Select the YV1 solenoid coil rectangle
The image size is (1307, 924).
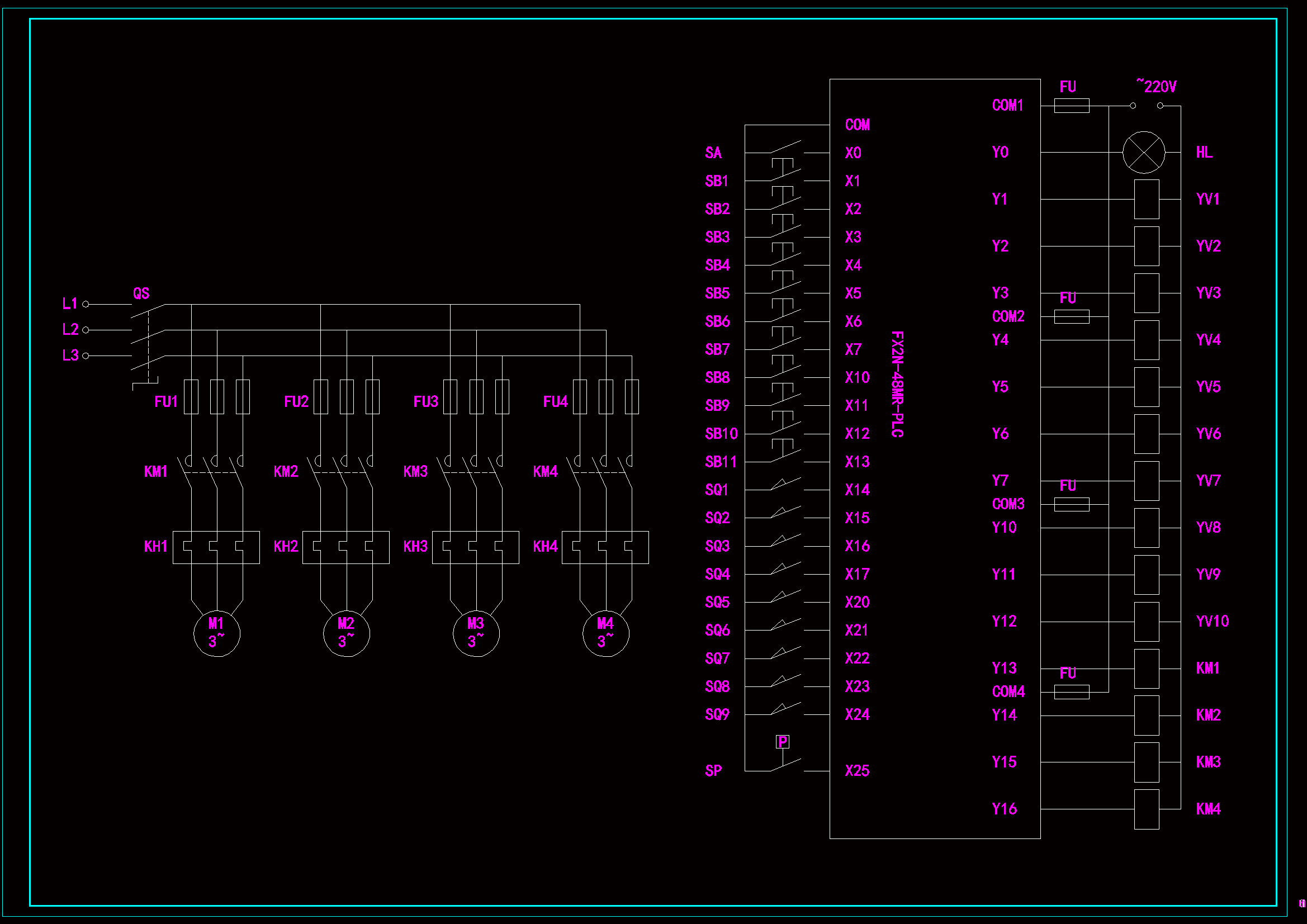(x=1147, y=199)
